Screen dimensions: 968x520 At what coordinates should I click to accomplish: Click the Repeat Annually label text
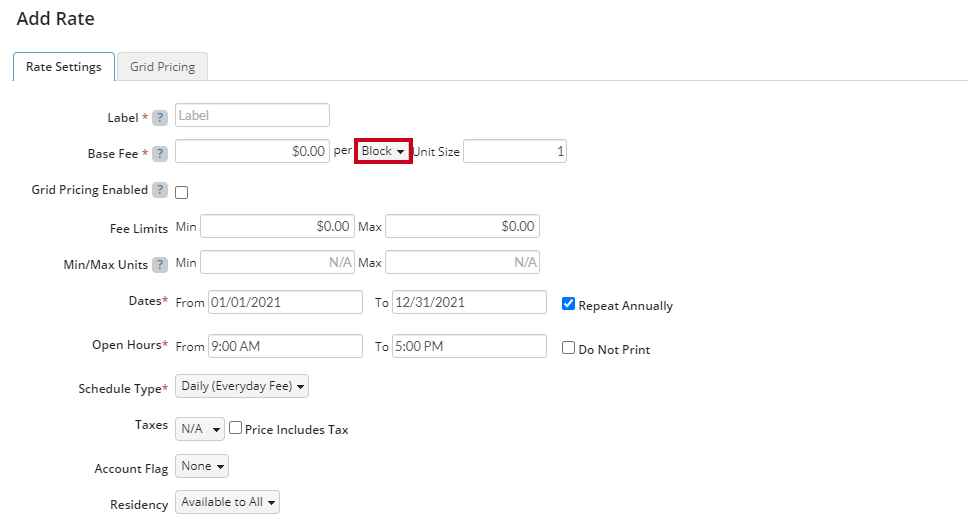[x=625, y=306]
